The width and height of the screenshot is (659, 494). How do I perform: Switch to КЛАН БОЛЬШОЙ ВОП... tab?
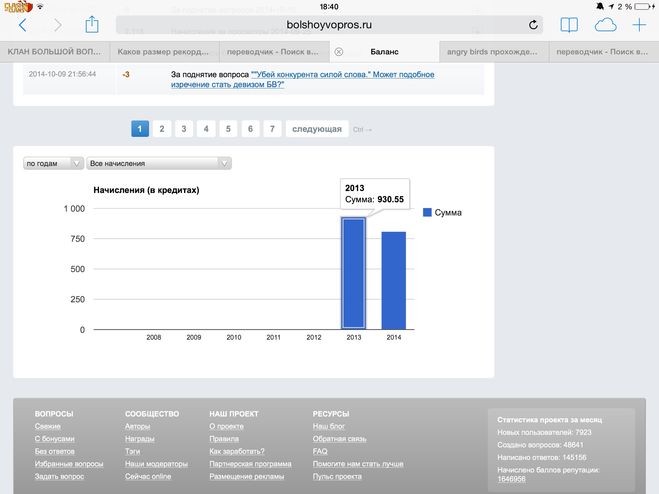click(x=55, y=52)
